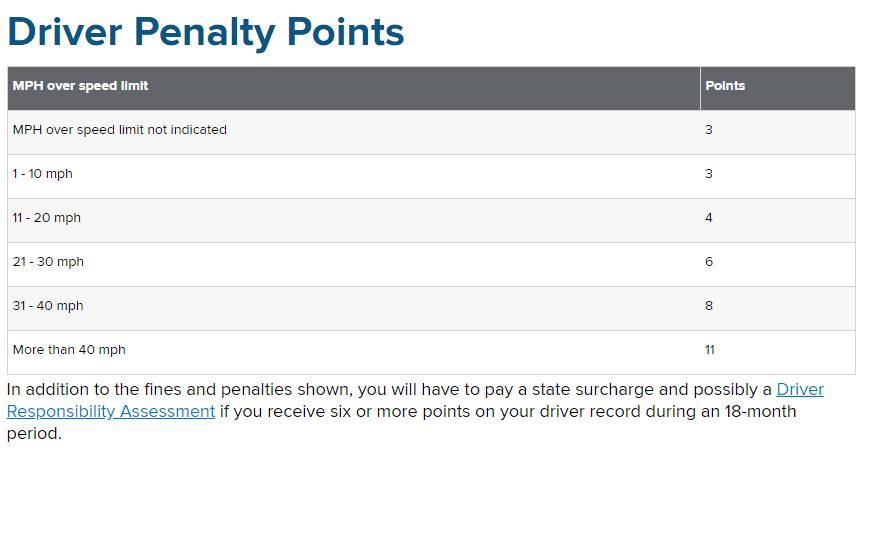Click the 3 points value for not indicated row
The height and width of the screenshot is (549, 874).
778,132
